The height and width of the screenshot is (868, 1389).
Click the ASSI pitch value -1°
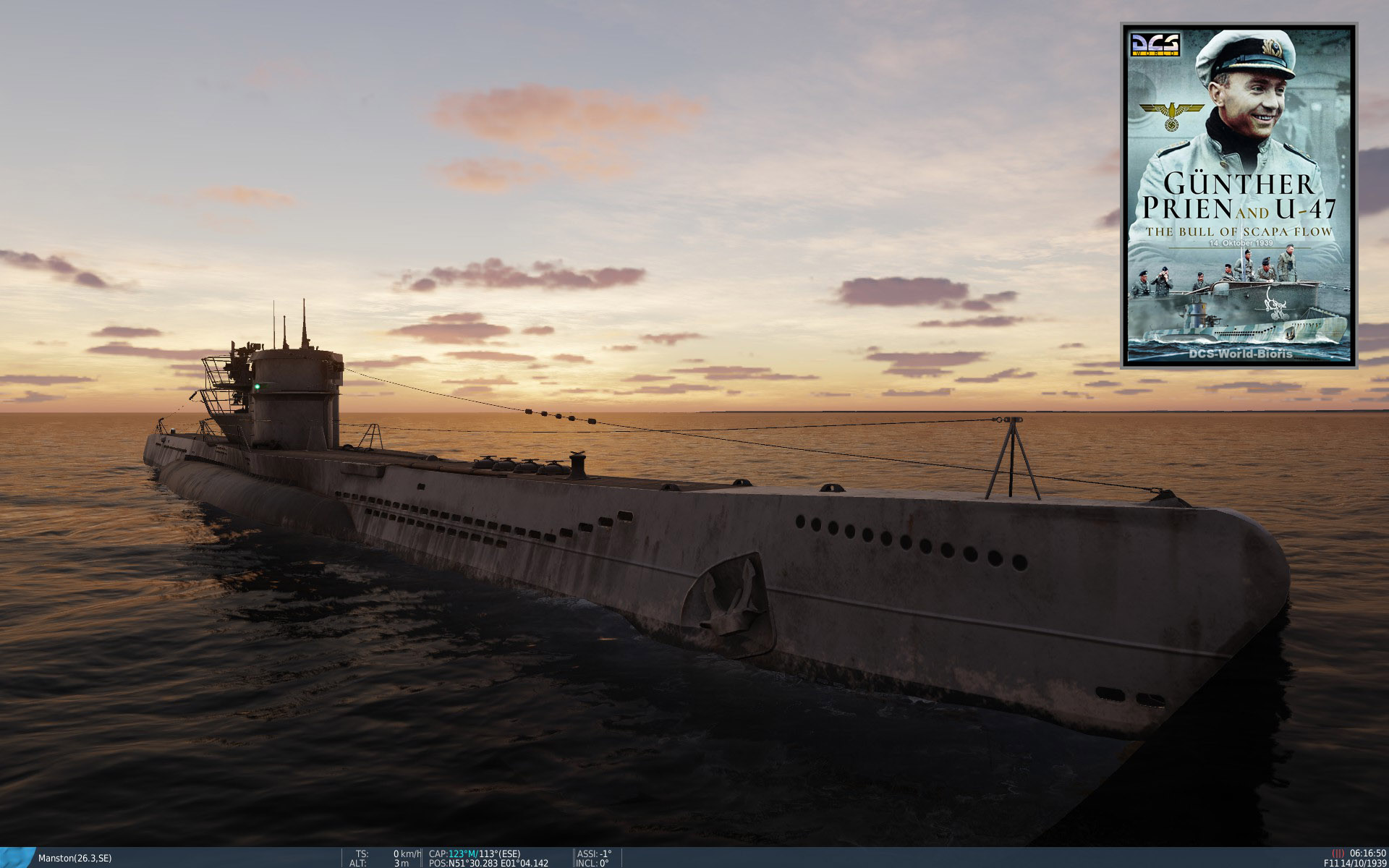(605, 854)
